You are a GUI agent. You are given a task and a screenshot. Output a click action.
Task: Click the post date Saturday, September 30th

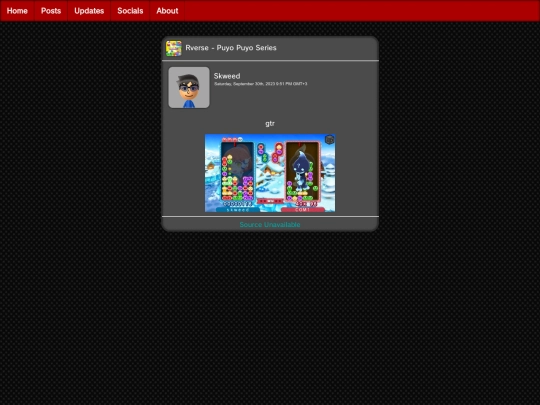tap(260, 84)
